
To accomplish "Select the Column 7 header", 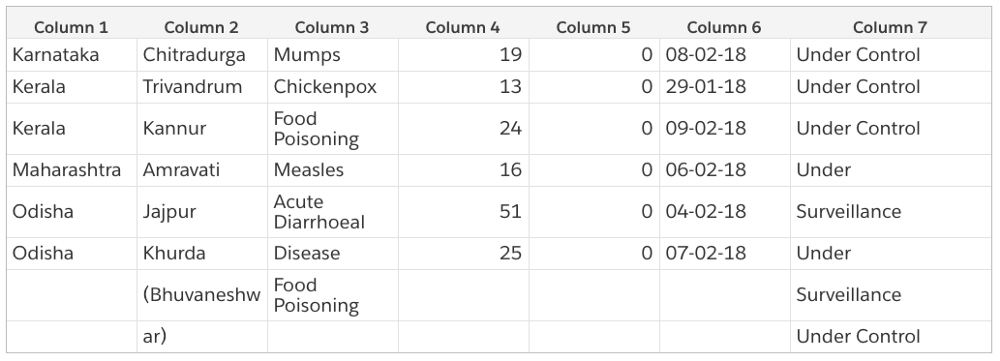I will click(890, 27).
